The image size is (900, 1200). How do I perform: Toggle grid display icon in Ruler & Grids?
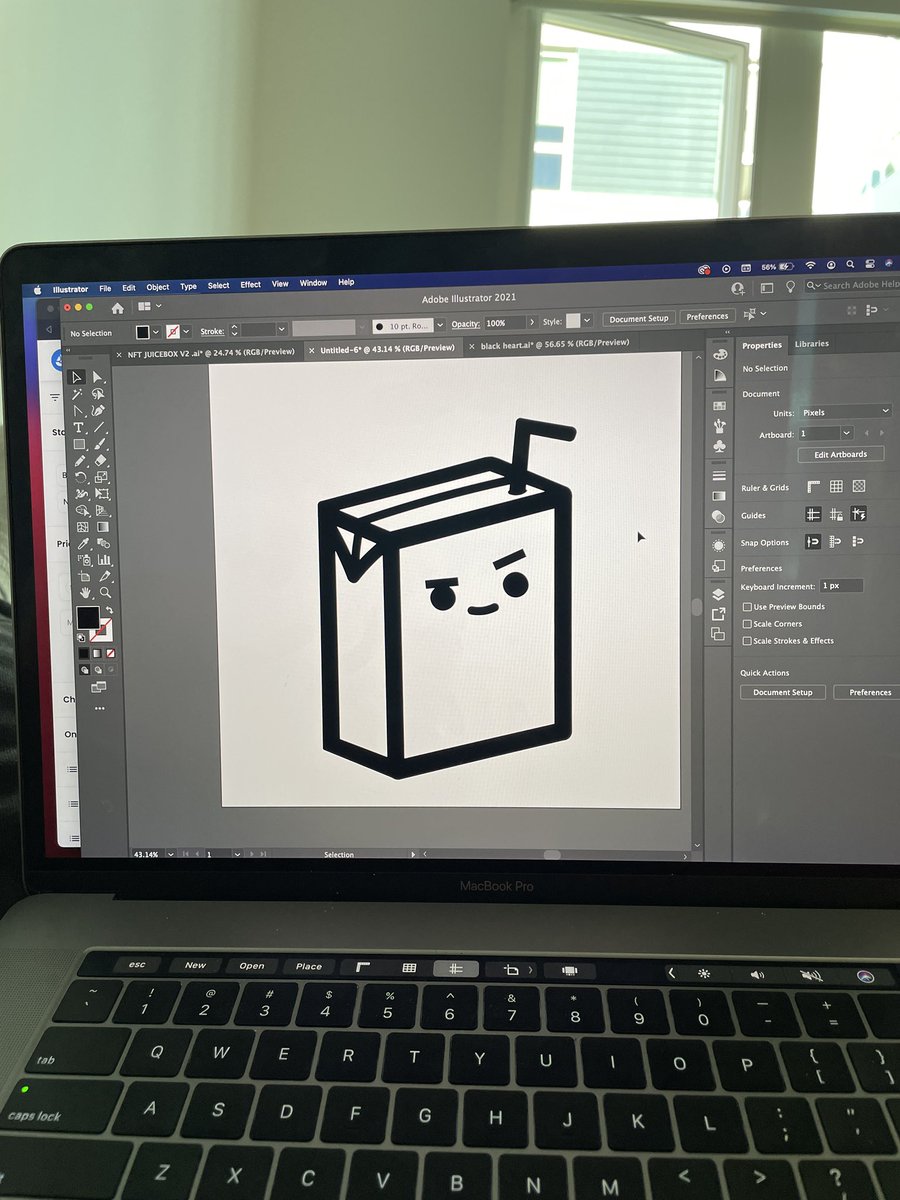pos(836,487)
